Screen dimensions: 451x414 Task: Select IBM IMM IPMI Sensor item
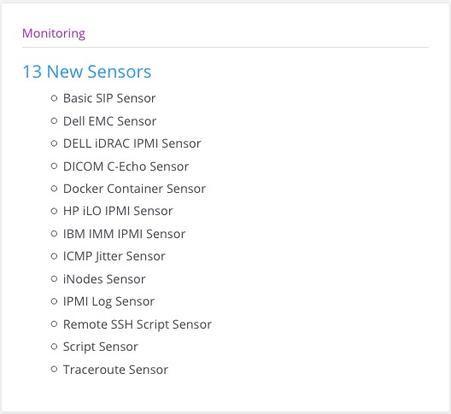click(124, 234)
